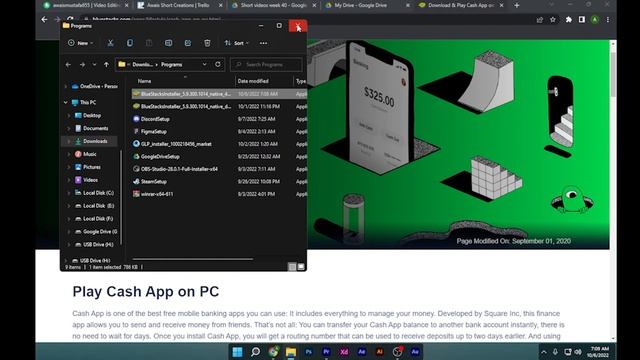Click the Delete trash icon in Explorer
640x360 pixels.
(x=207, y=43)
